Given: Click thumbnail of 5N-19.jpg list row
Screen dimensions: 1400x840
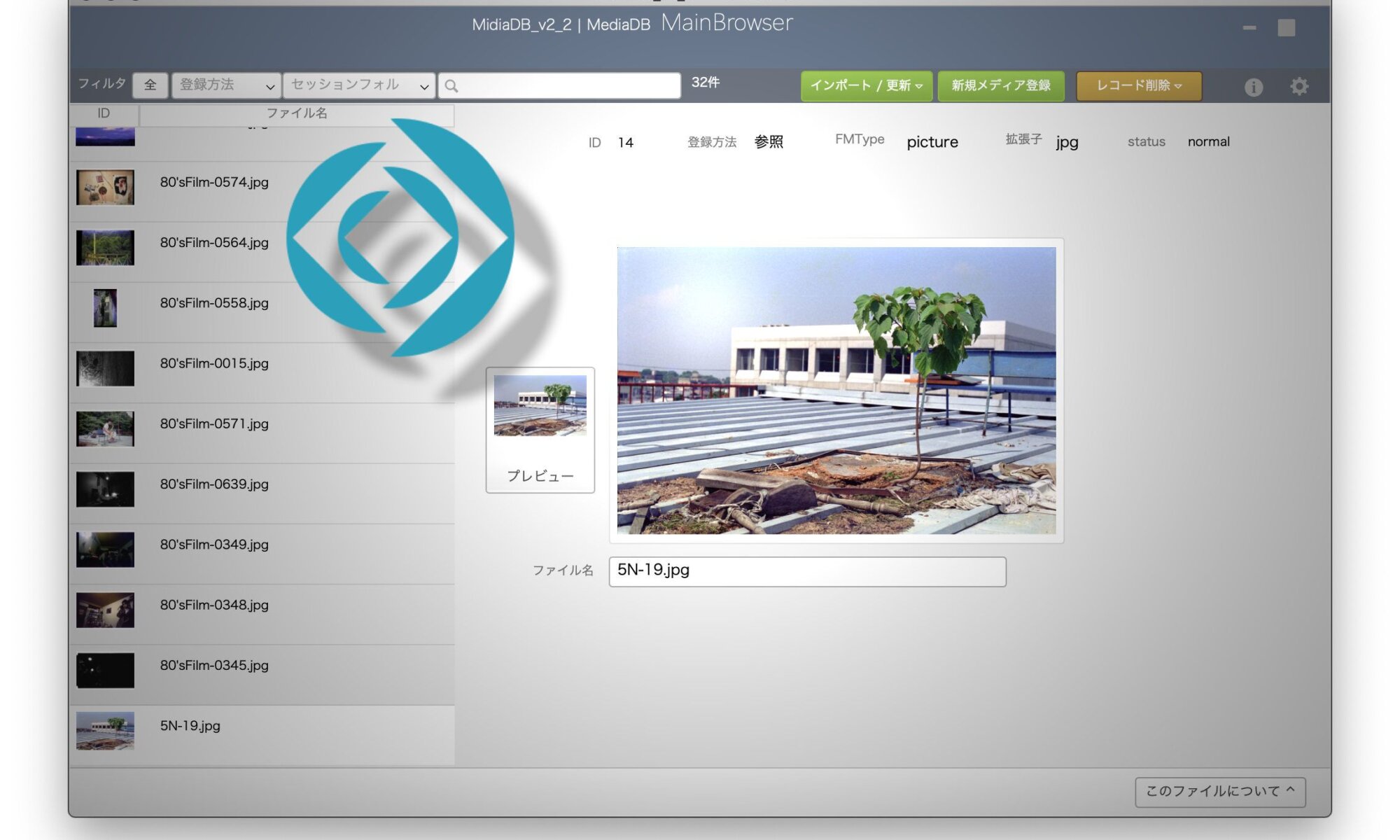Looking at the screenshot, I should (105, 731).
